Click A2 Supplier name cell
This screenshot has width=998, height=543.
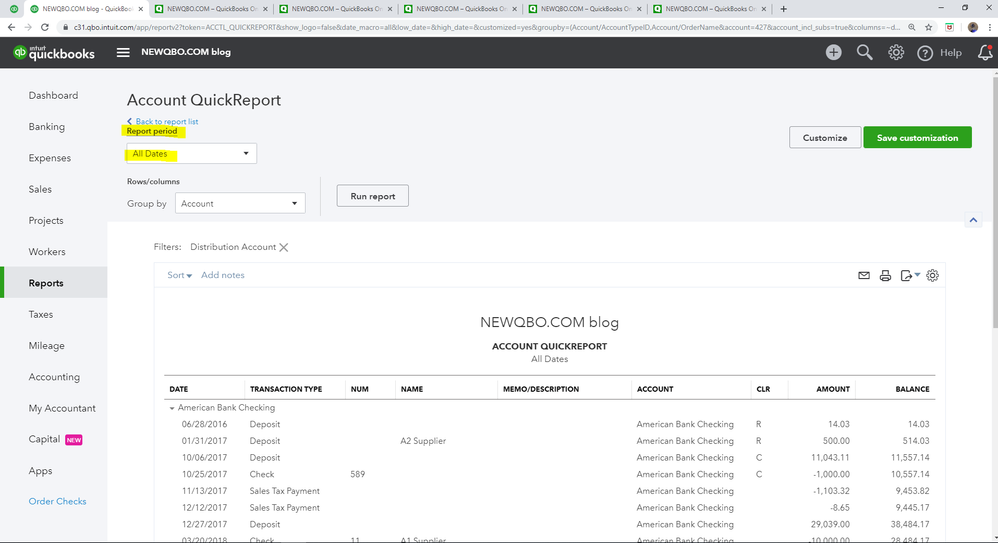click(423, 441)
